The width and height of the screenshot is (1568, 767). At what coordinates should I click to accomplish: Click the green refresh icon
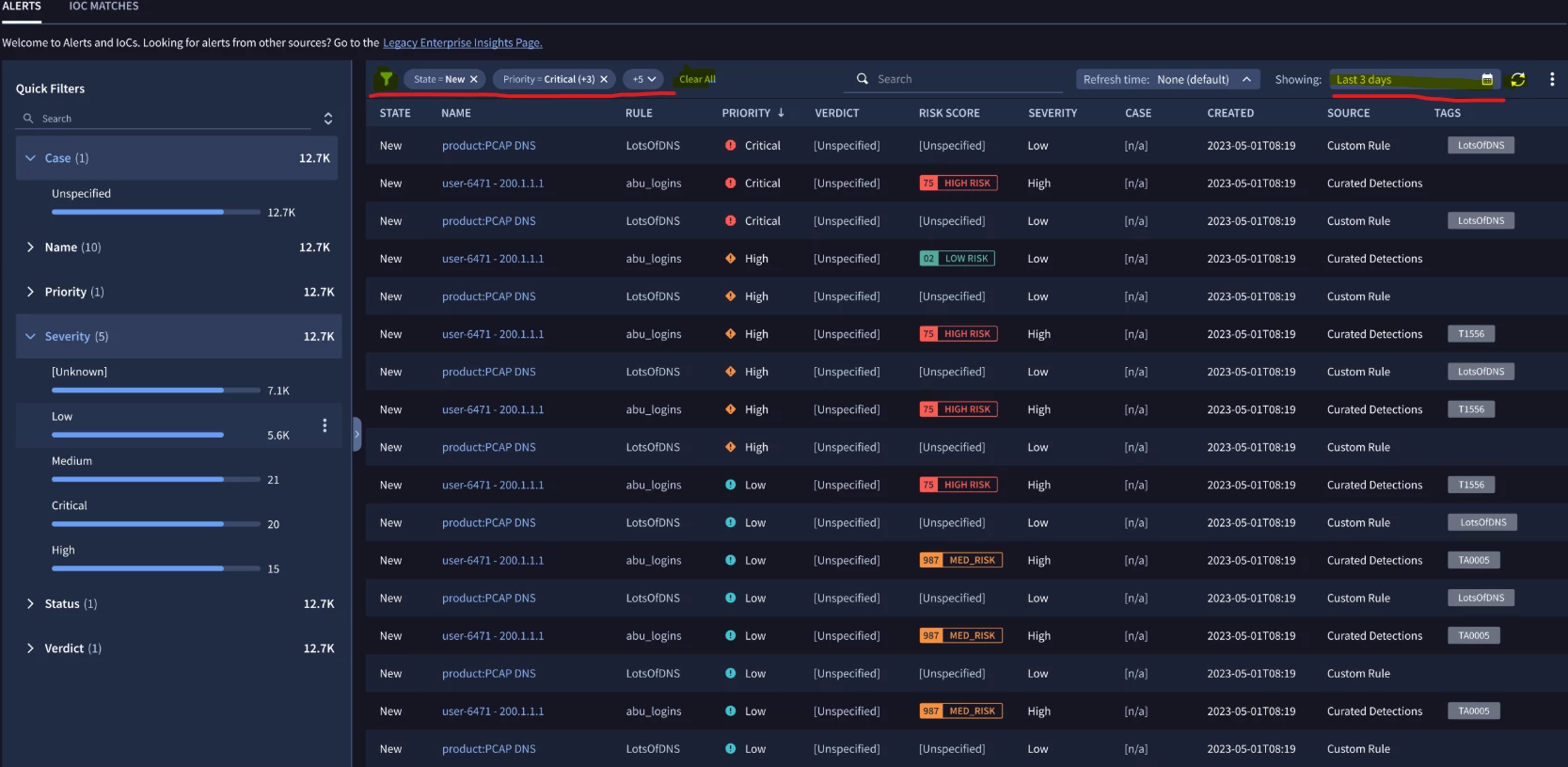tap(1518, 80)
